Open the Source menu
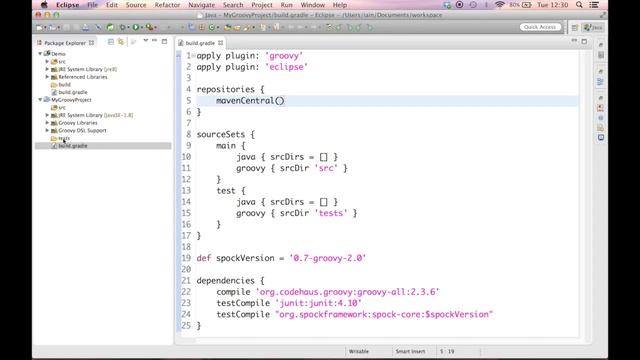 click(136, 5)
